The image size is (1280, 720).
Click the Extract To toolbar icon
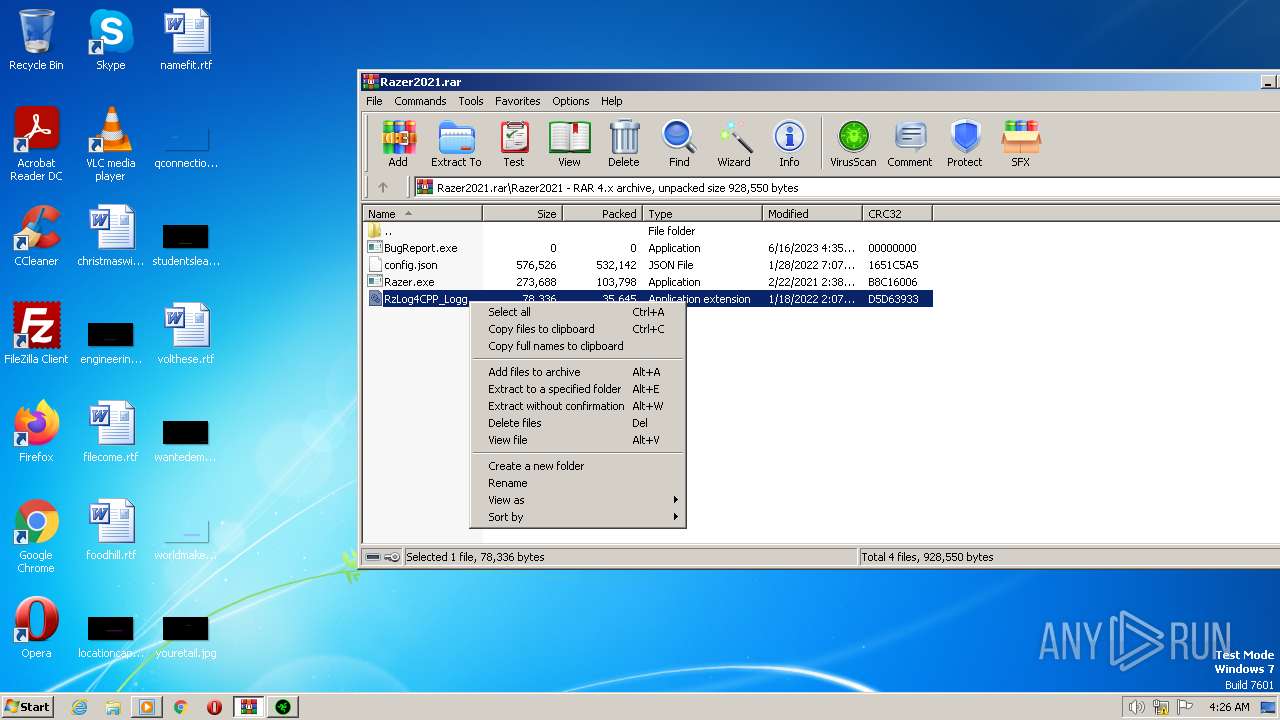tap(456, 143)
